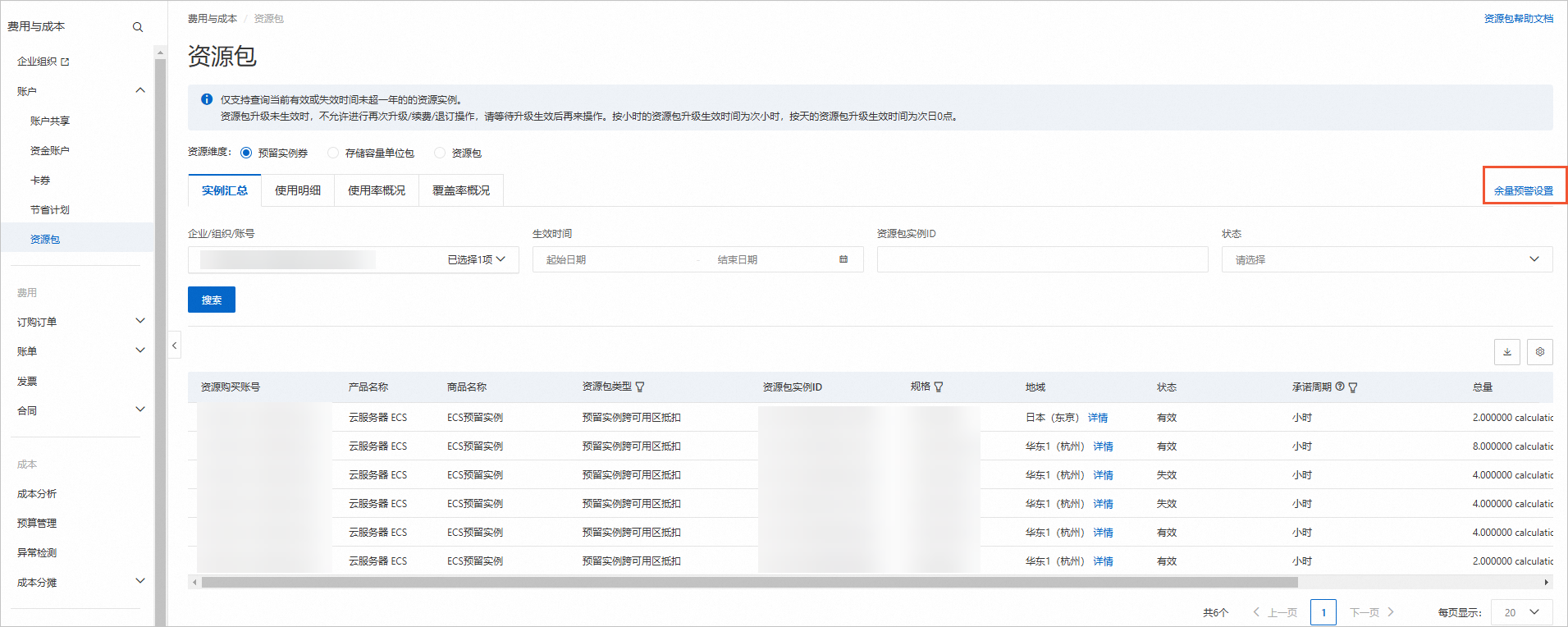Click the blue 搜索 button
Screen dimensions: 1568x627
coord(212,300)
